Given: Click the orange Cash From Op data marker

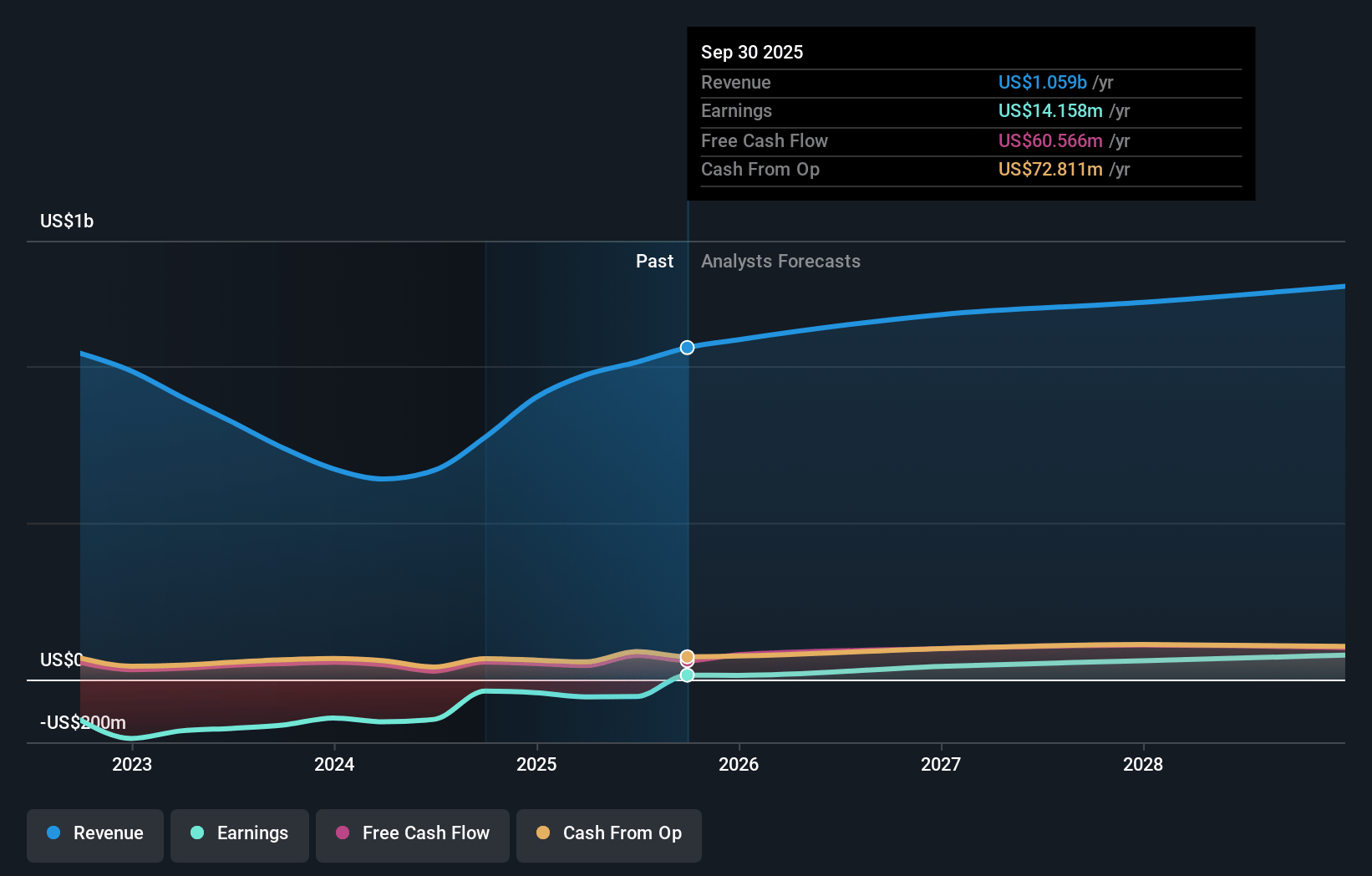Looking at the screenshot, I should (x=687, y=656).
